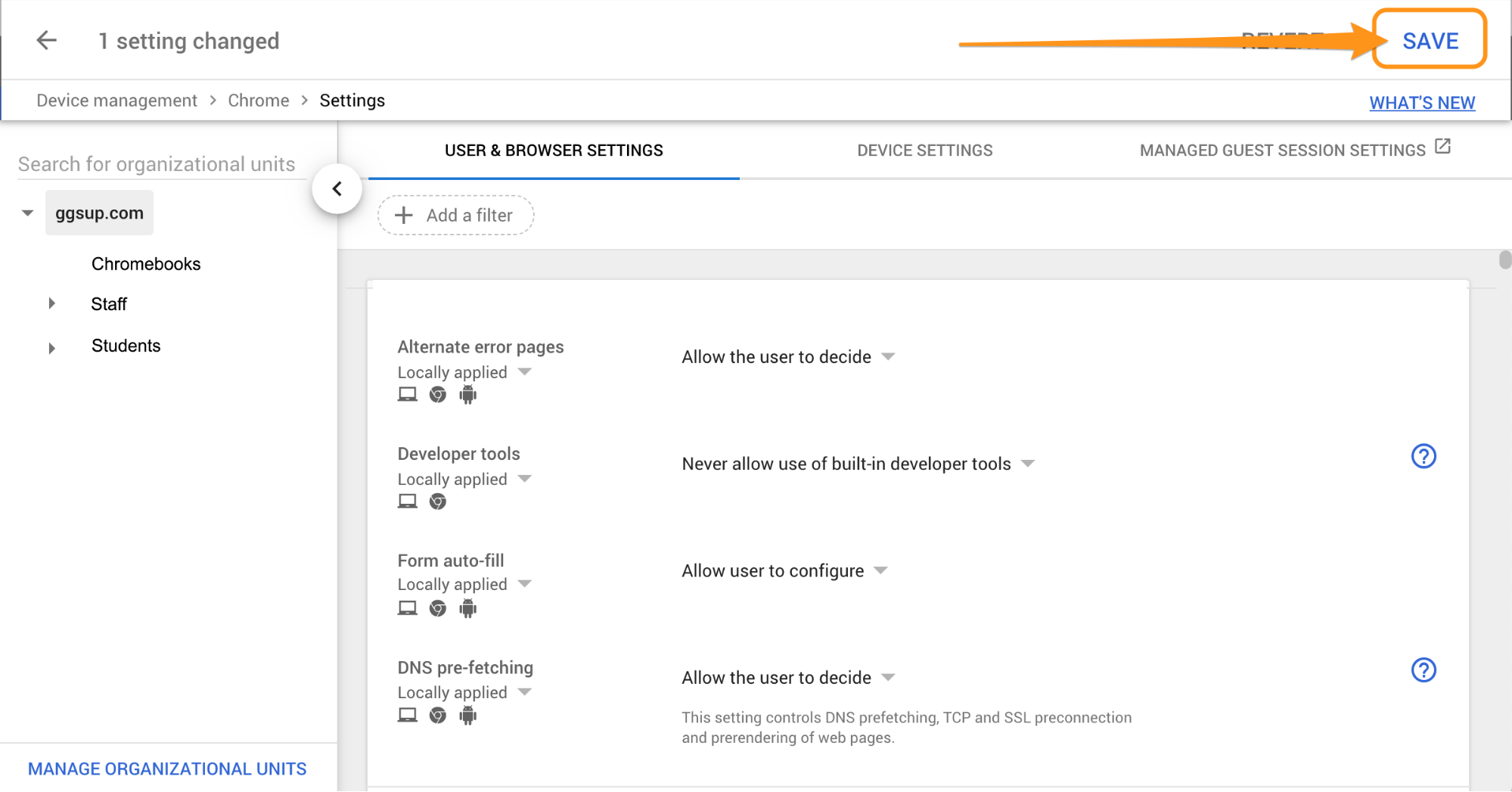Click the back arrow icon
The image size is (1512, 792).
coord(47,41)
